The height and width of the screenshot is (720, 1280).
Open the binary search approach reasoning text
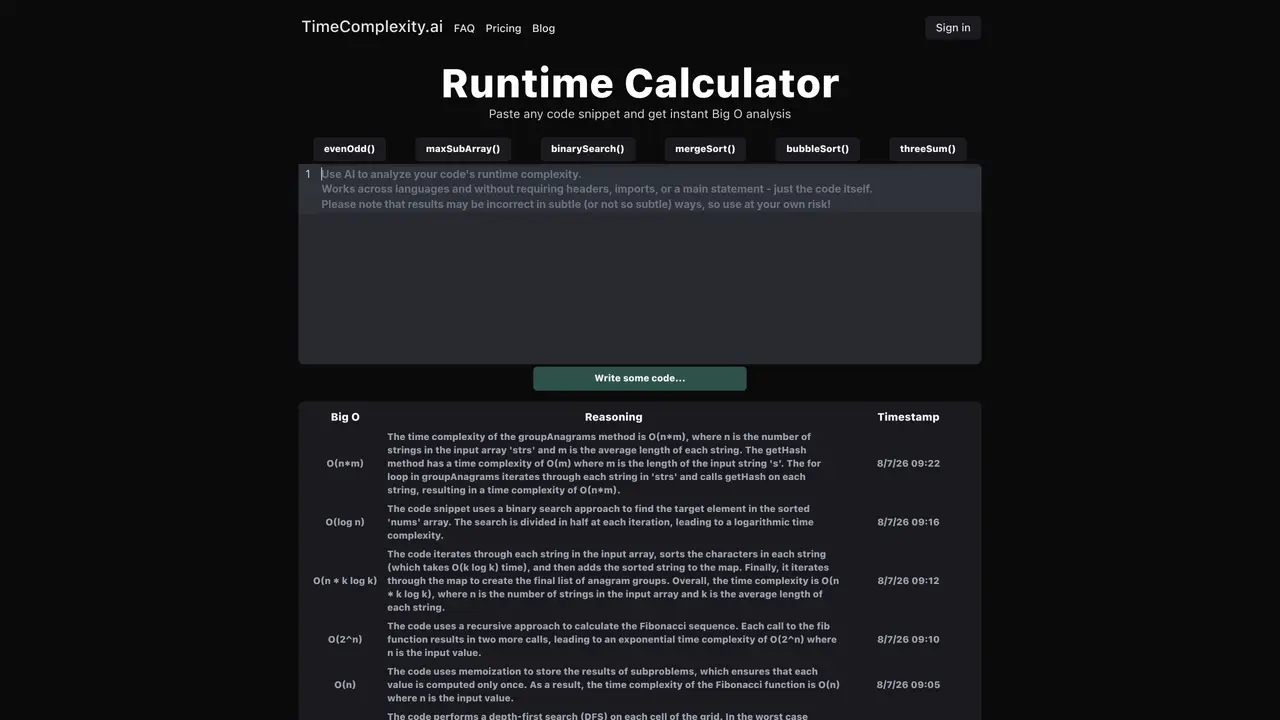(613, 522)
